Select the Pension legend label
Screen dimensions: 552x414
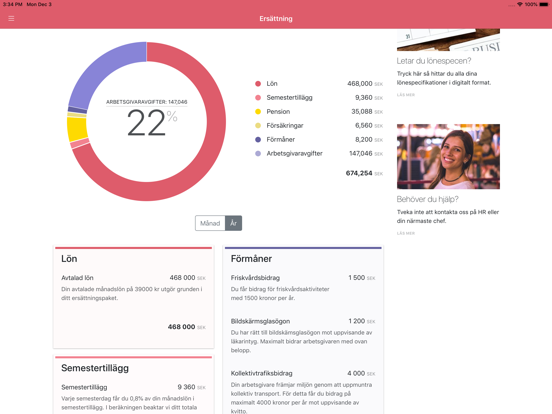[x=278, y=112]
